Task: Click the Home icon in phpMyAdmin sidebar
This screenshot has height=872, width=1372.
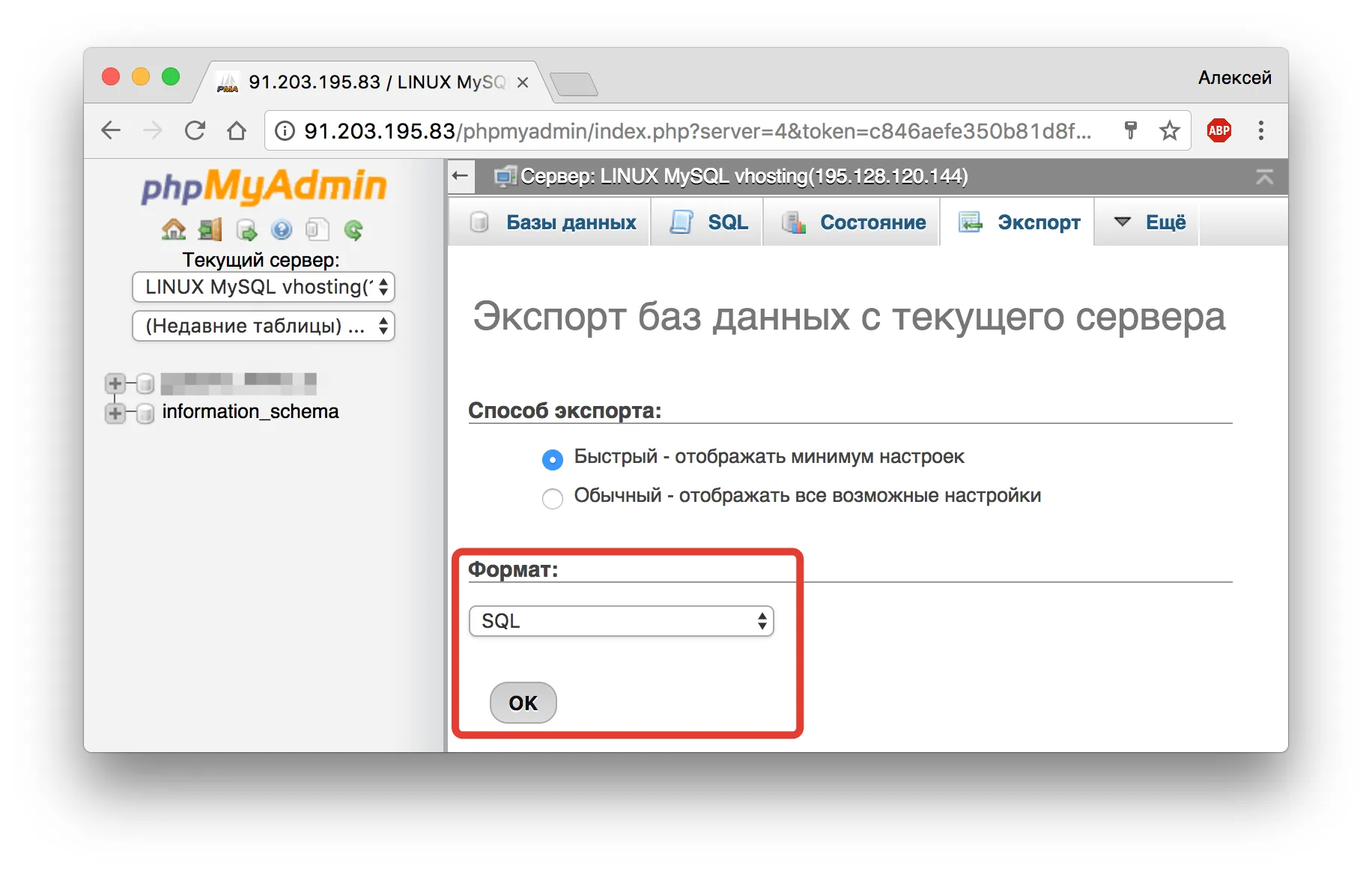Action: 174,230
